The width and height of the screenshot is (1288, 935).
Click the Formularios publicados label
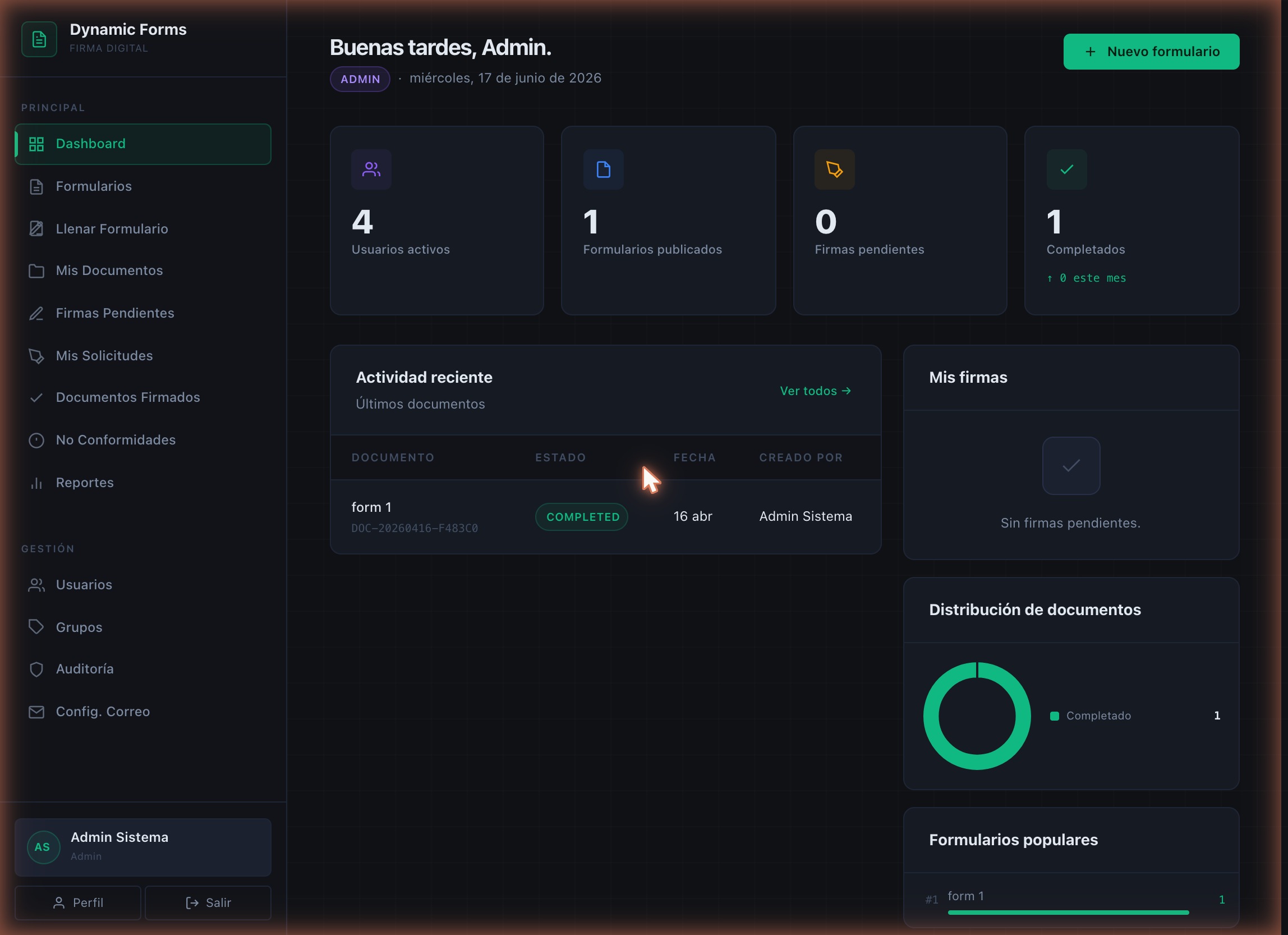tap(652, 249)
